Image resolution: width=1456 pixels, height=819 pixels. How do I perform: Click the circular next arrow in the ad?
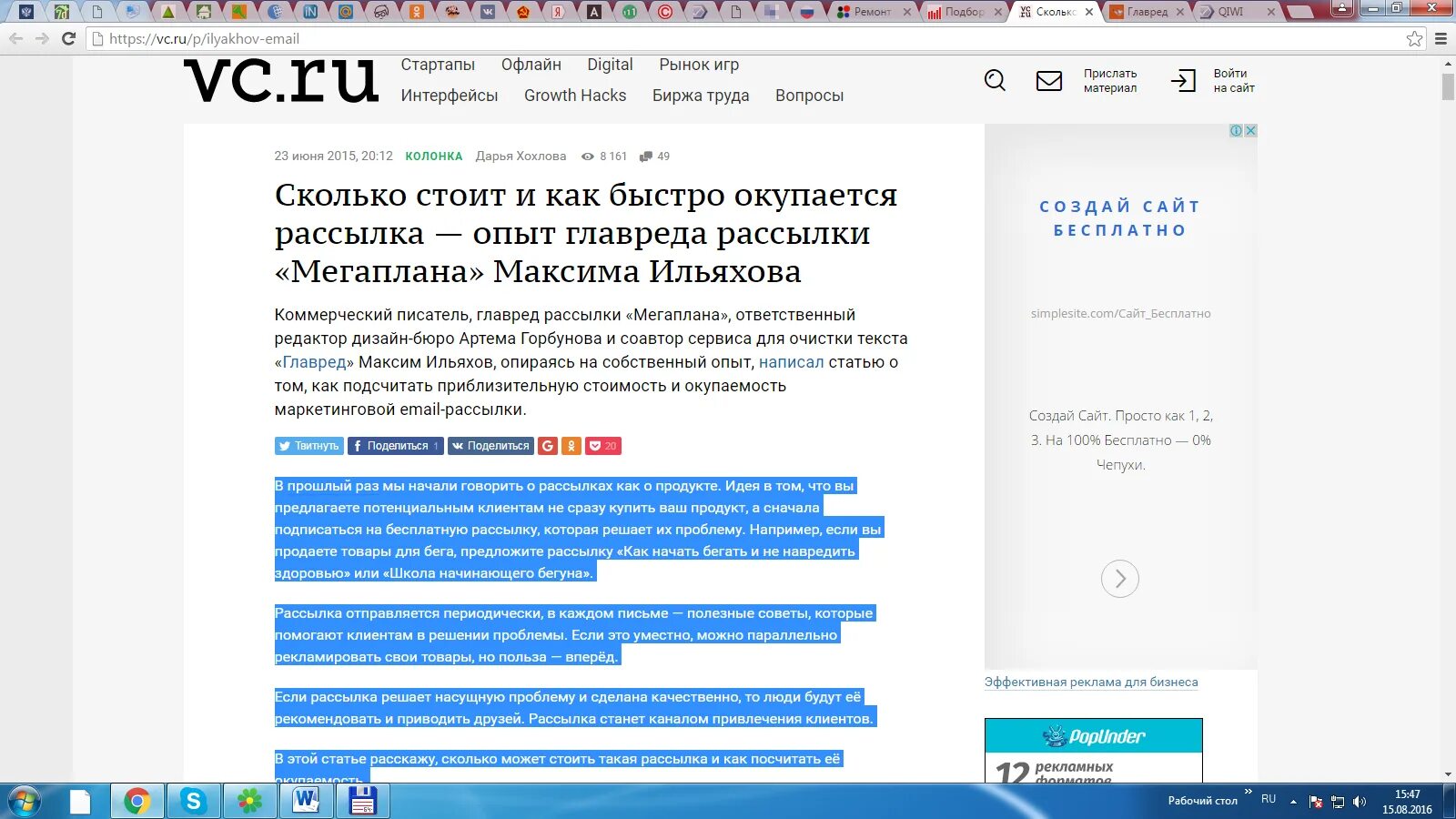[1120, 579]
